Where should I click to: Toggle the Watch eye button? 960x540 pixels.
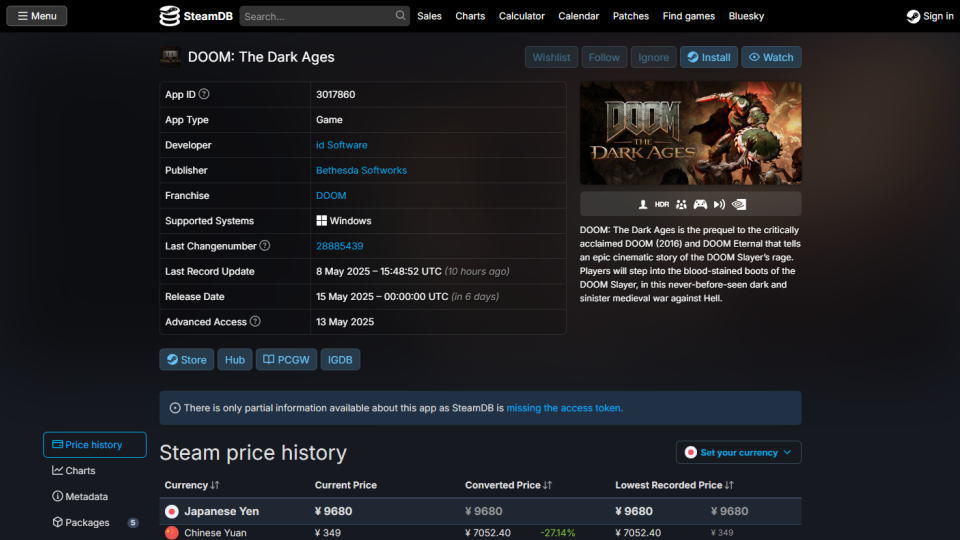tap(771, 57)
